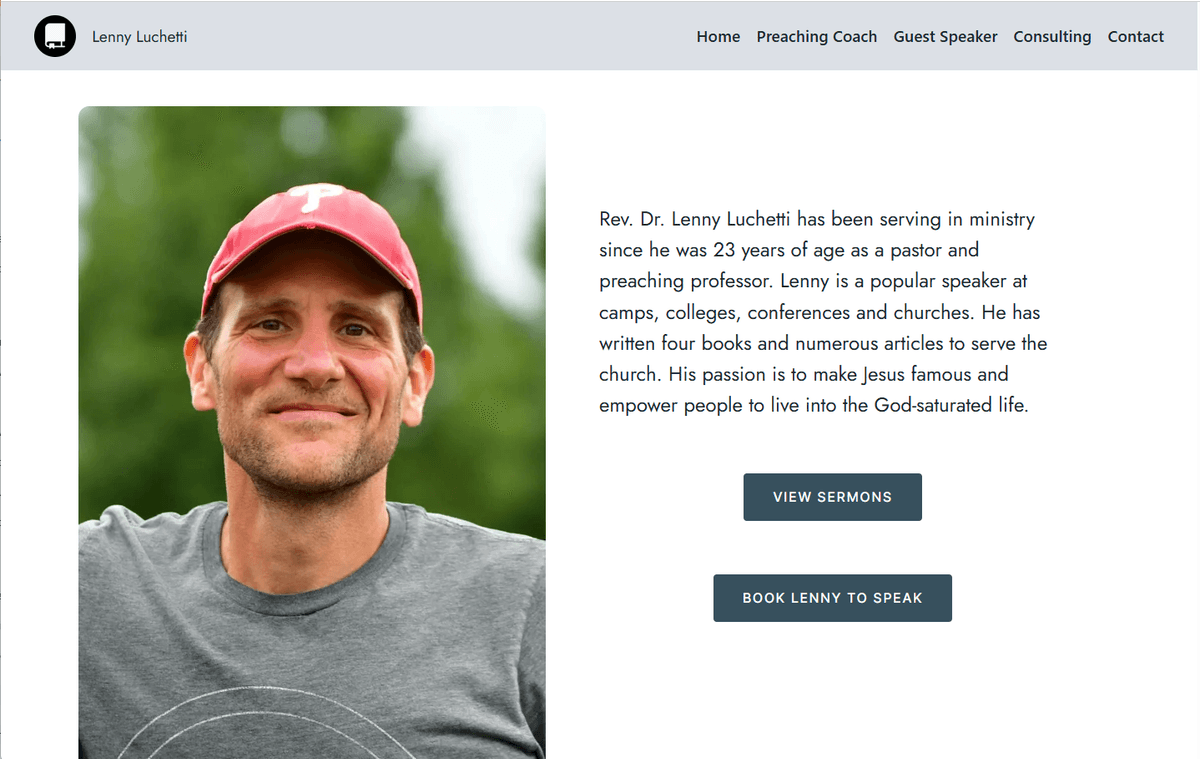The width and height of the screenshot is (1200, 759).
Task: Click "preaching professor" in the bio text
Action: (684, 281)
